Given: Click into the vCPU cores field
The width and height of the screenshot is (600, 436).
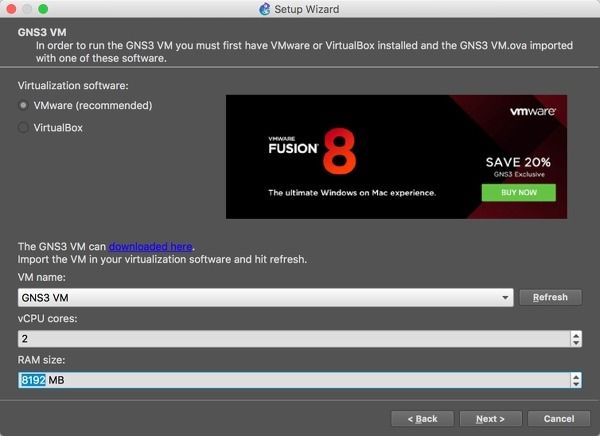Looking at the screenshot, I should click(294, 339).
